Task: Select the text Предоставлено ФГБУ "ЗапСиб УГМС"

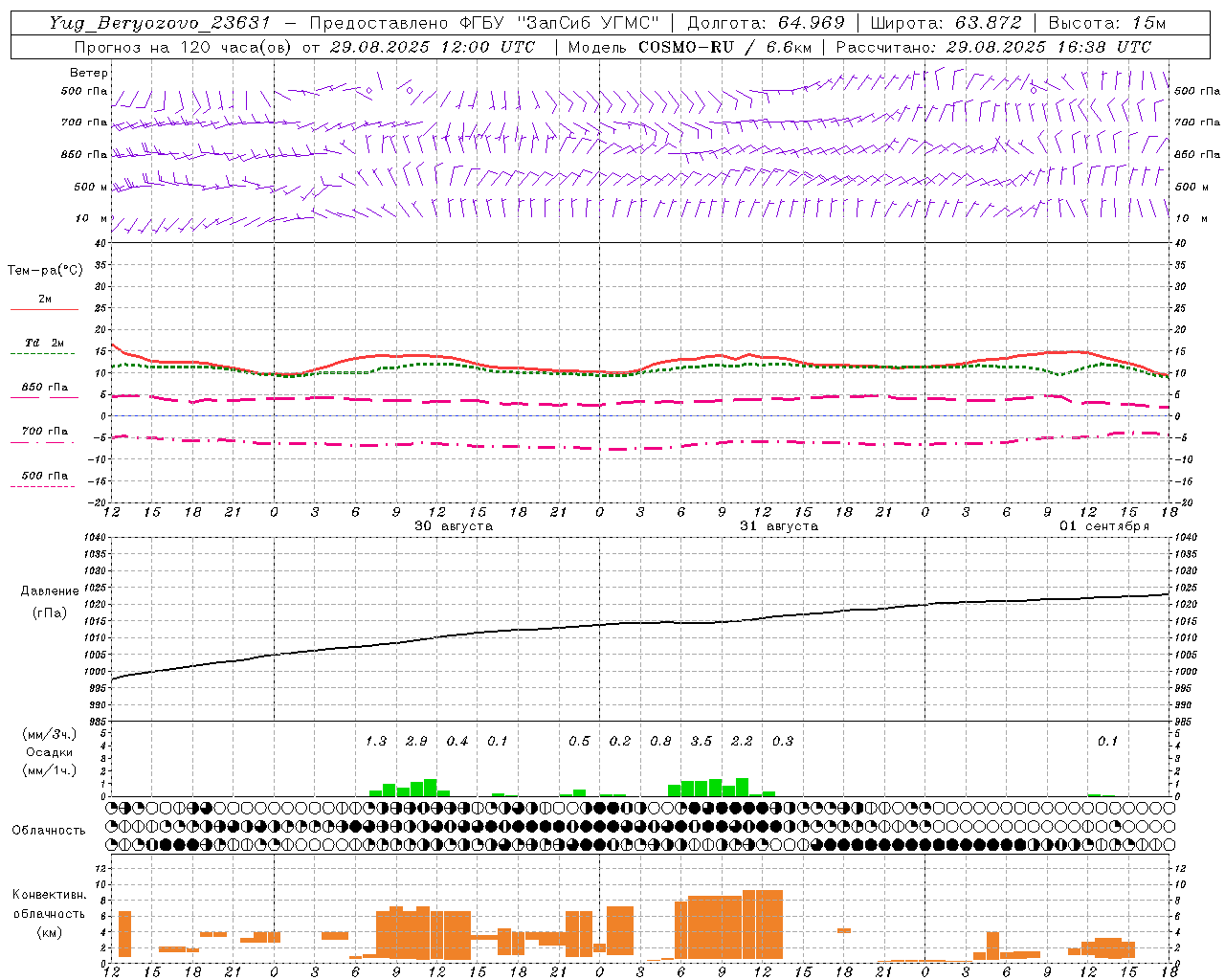Action: click(485, 23)
